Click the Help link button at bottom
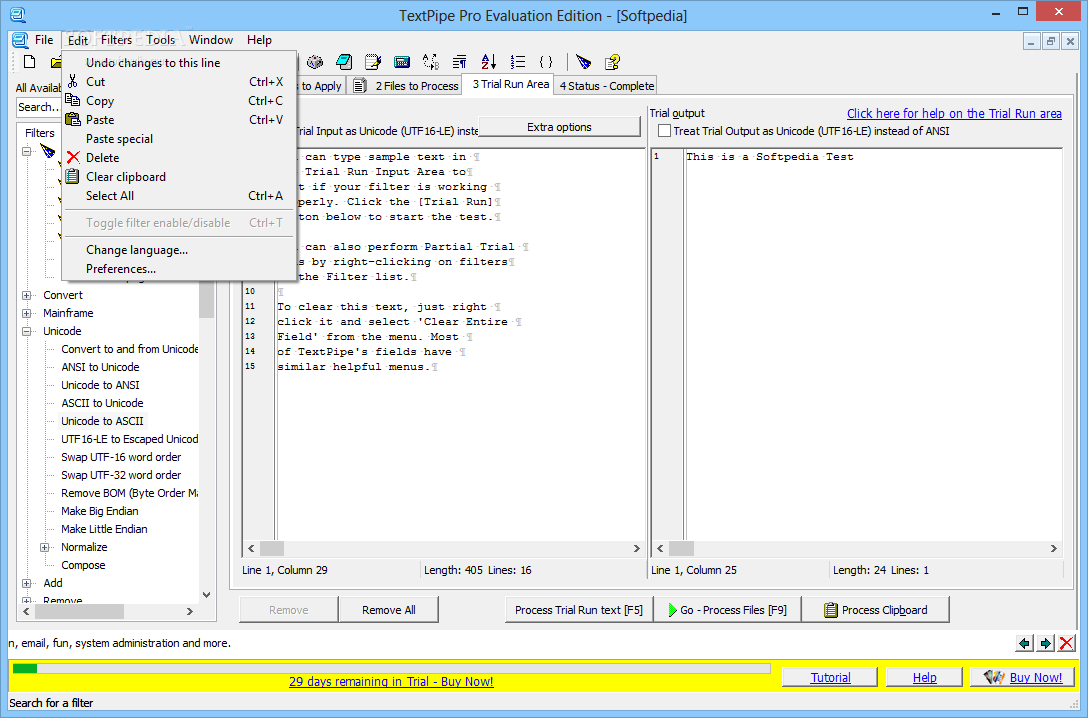This screenshot has height=718, width=1088. pyautogui.click(x=924, y=677)
